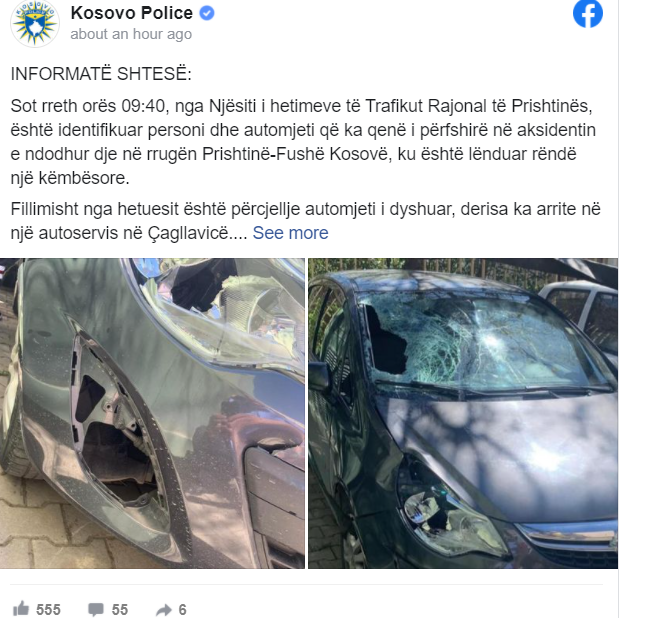The width and height of the screenshot is (646, 618).
Task: Click the share arrow icon
Action: point(164,609)
